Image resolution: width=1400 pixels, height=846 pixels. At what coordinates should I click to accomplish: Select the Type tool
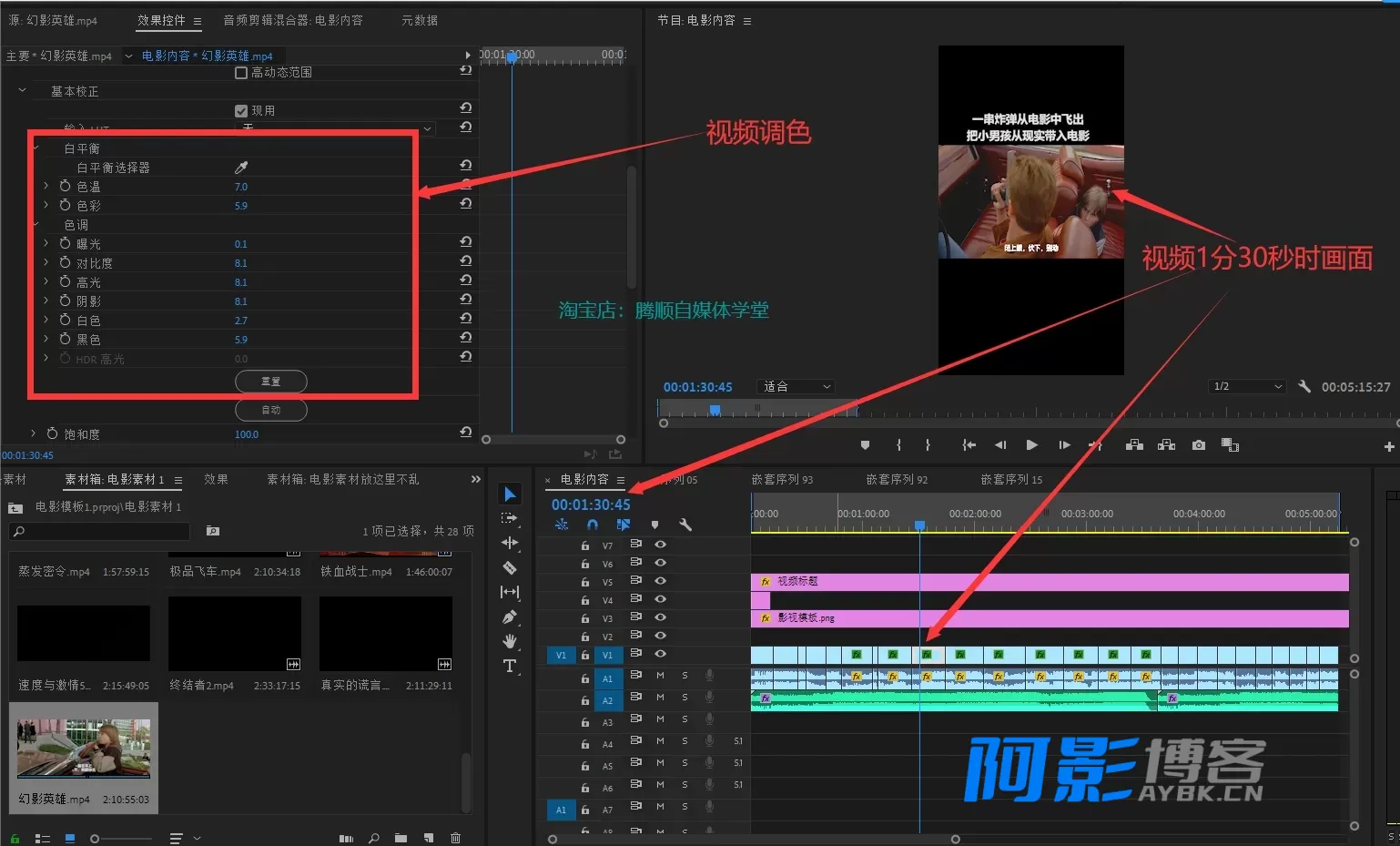(510, 666)
